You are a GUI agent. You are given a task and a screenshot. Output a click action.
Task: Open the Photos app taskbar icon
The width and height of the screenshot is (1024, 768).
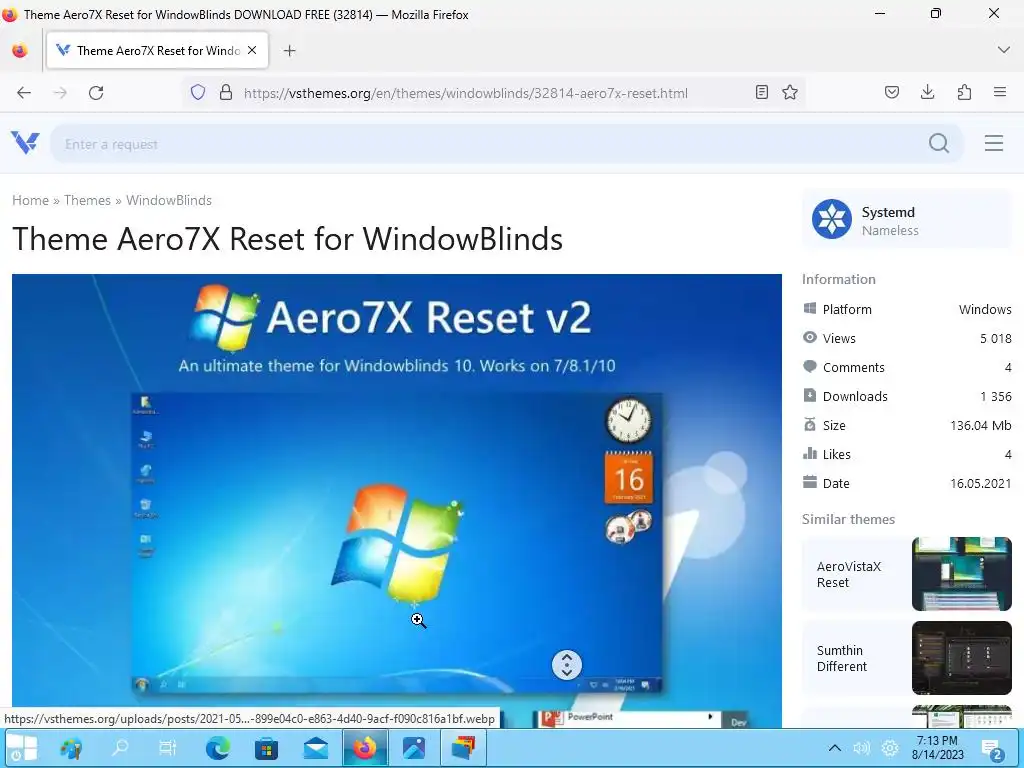pyautogui.click(x=414, y=748)
